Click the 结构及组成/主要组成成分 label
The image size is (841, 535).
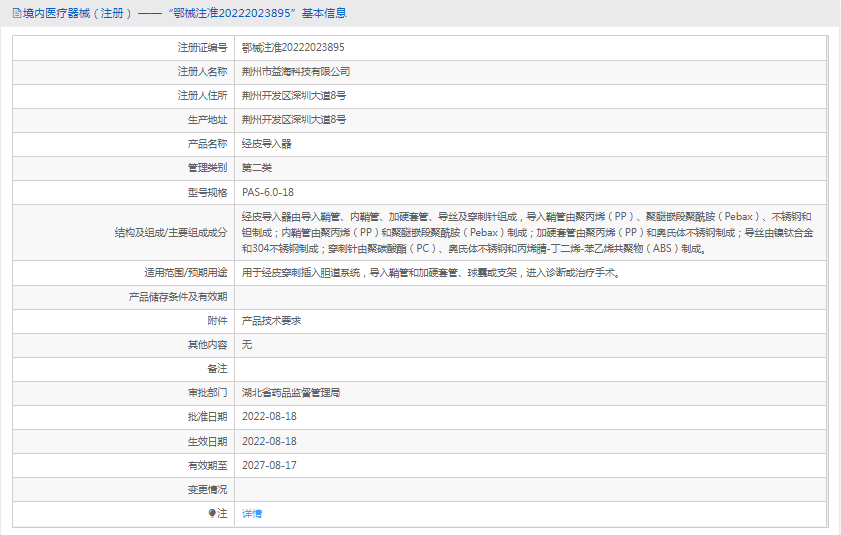pos(171,232)
